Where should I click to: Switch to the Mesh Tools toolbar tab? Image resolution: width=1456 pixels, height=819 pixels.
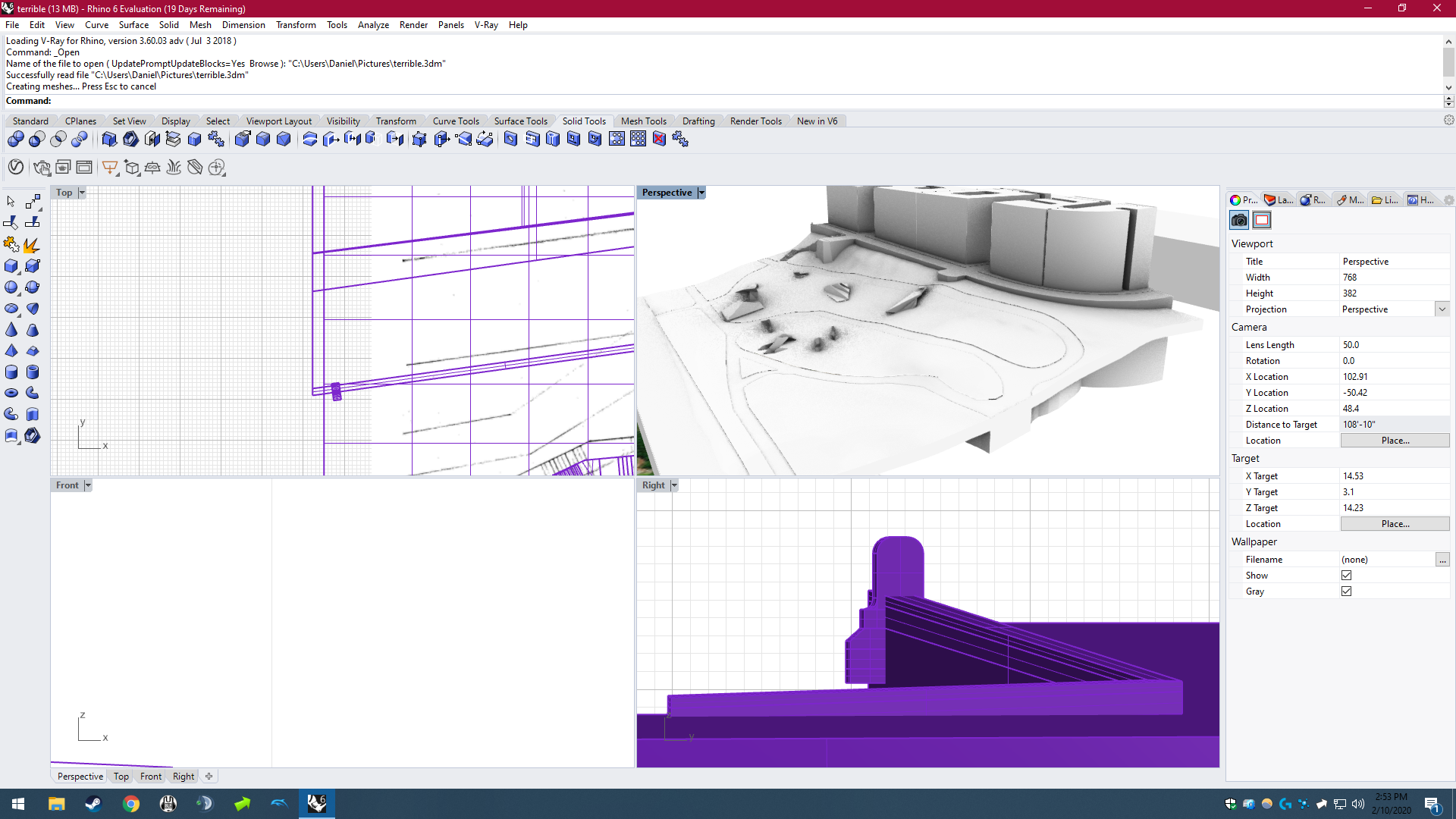coord(643,121)
